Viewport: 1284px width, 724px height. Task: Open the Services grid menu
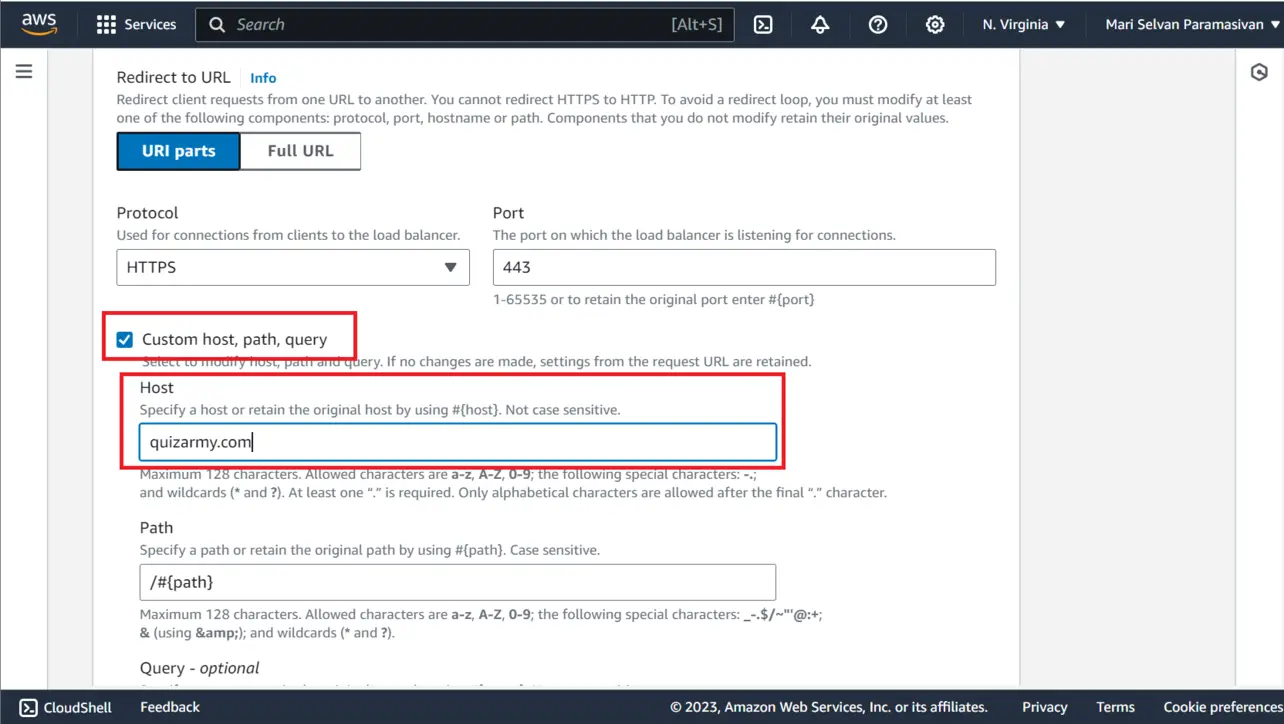106,24
